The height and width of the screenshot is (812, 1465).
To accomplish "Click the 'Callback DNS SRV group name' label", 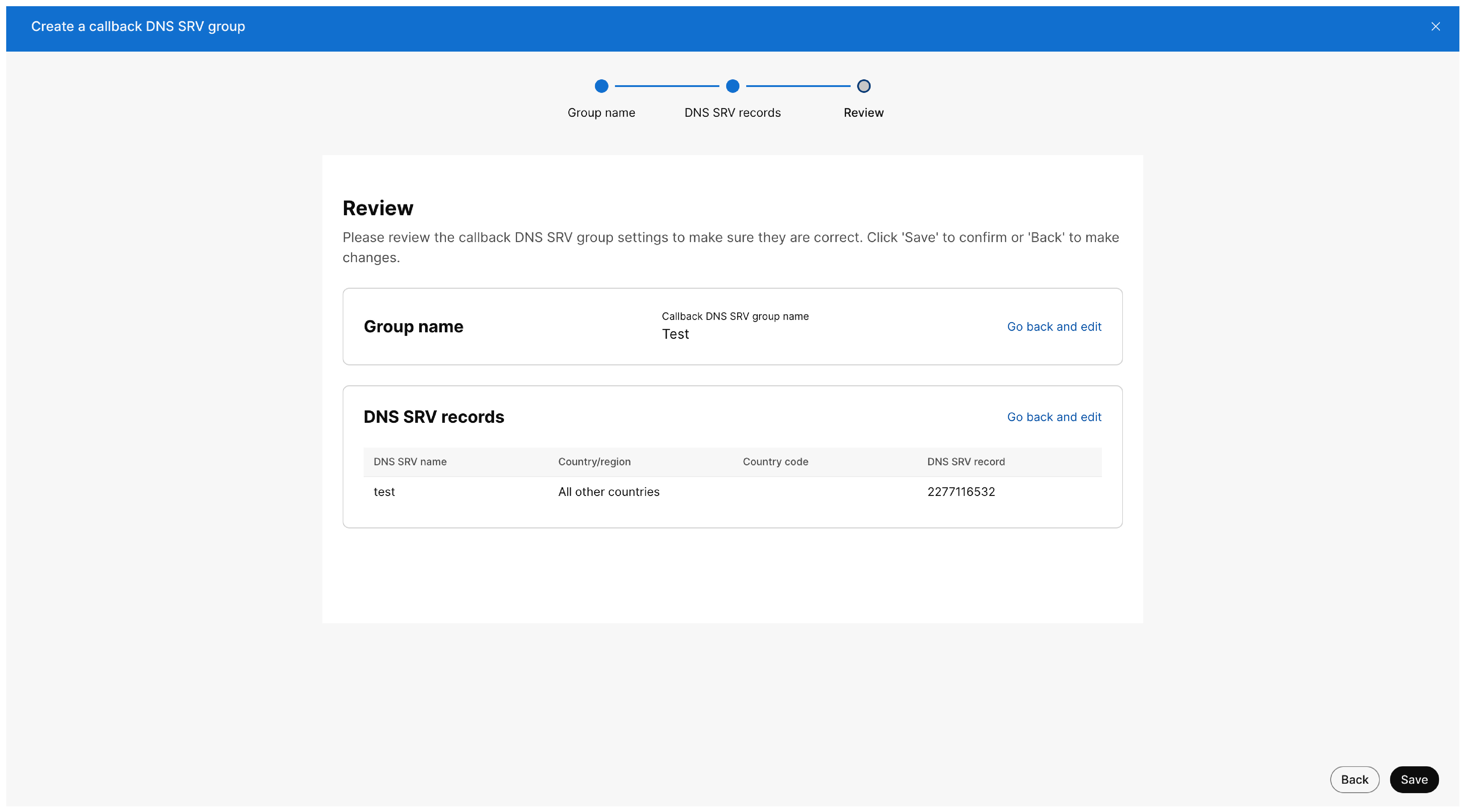I will click(735, 316).
